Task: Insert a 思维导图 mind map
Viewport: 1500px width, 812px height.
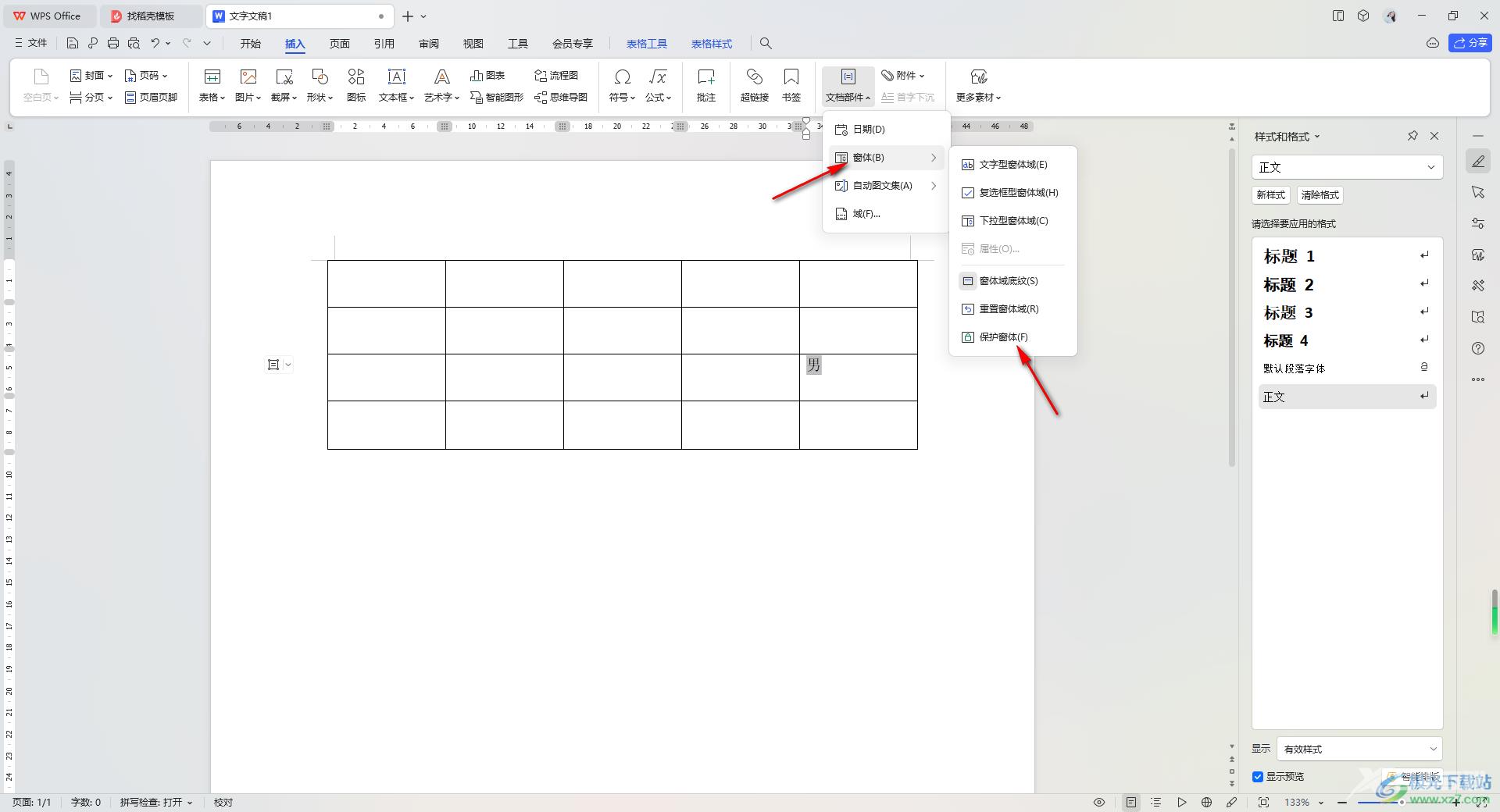Action: coord(561,98)
